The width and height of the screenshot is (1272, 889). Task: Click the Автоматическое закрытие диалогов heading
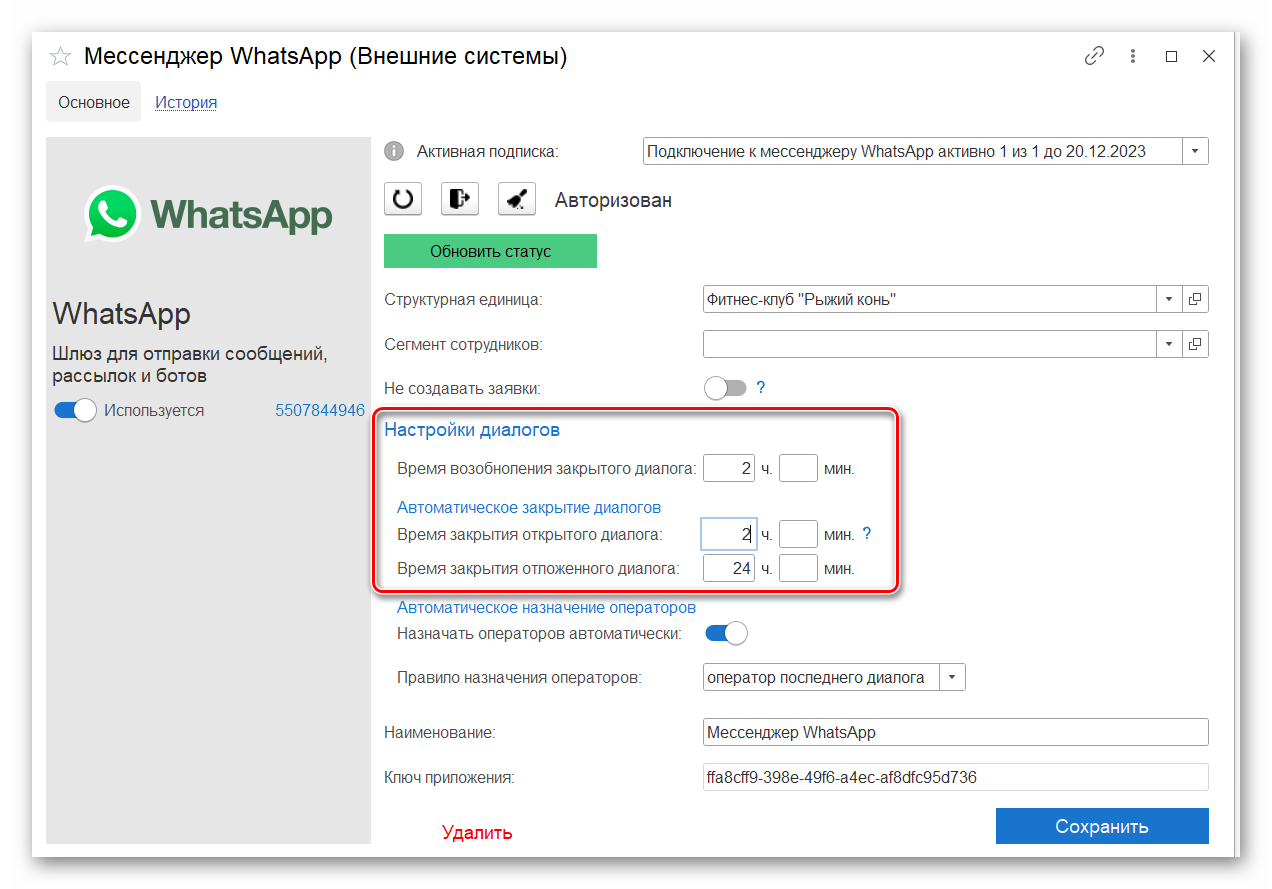(529, 507)
